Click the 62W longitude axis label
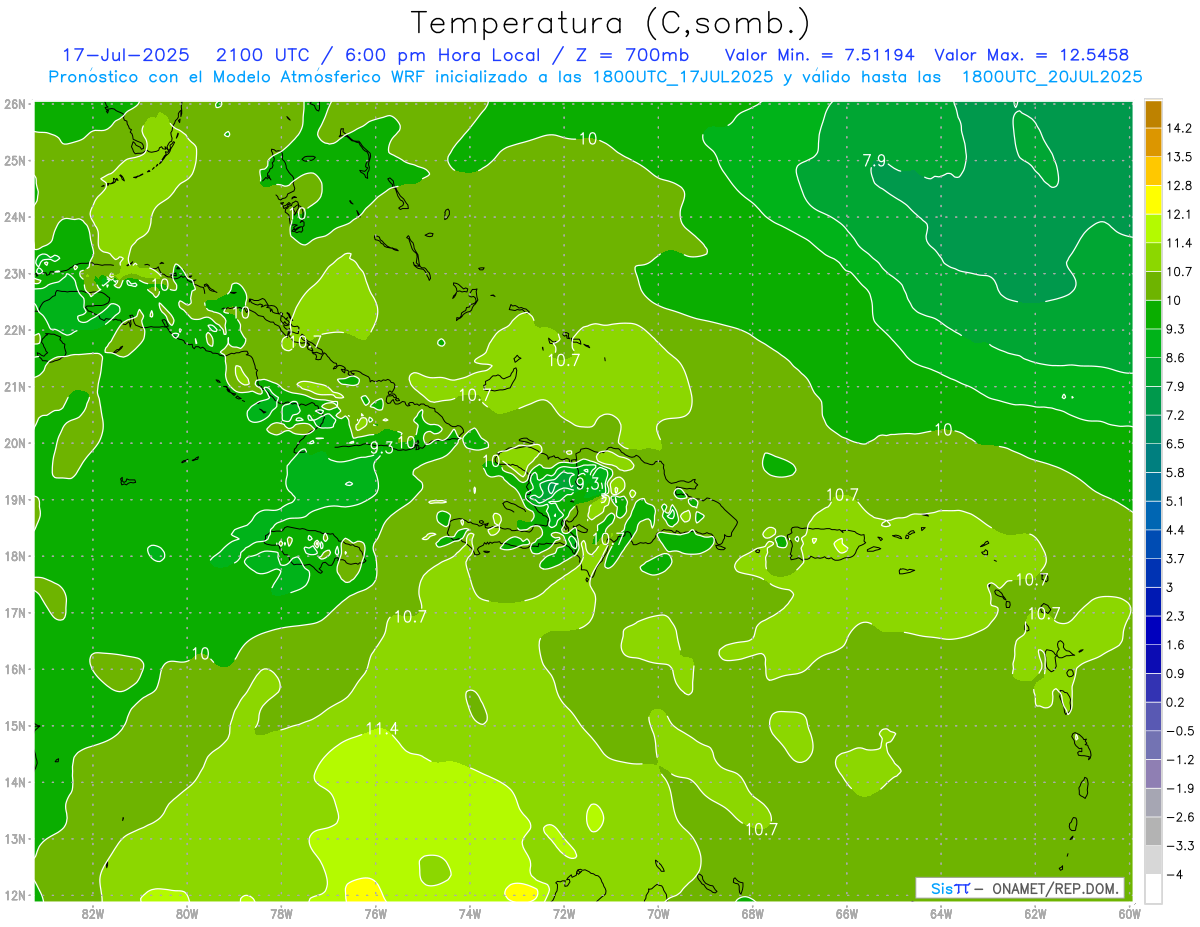The height and width of the screenshot is (927, 1200). (x=1035, y=913)
